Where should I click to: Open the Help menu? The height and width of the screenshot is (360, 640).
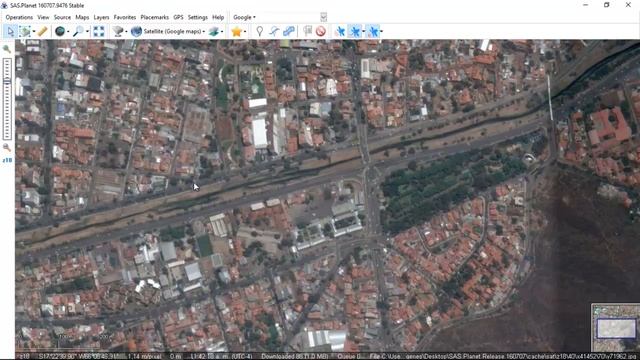(218, 17)
